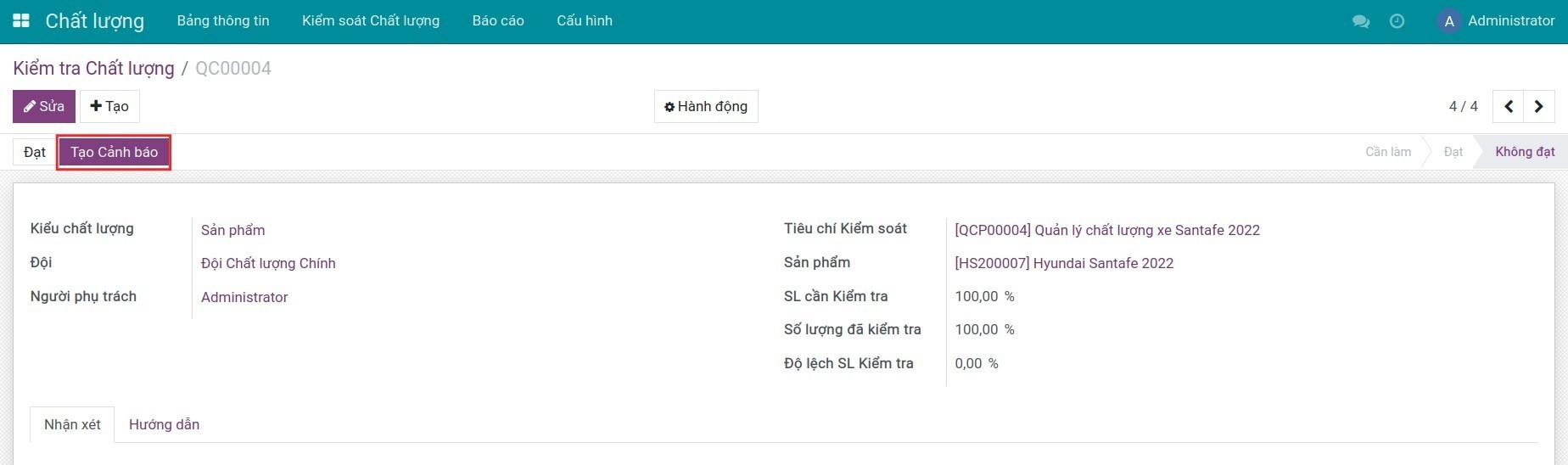Click the Sửa edit button

(x=44, y=107)
